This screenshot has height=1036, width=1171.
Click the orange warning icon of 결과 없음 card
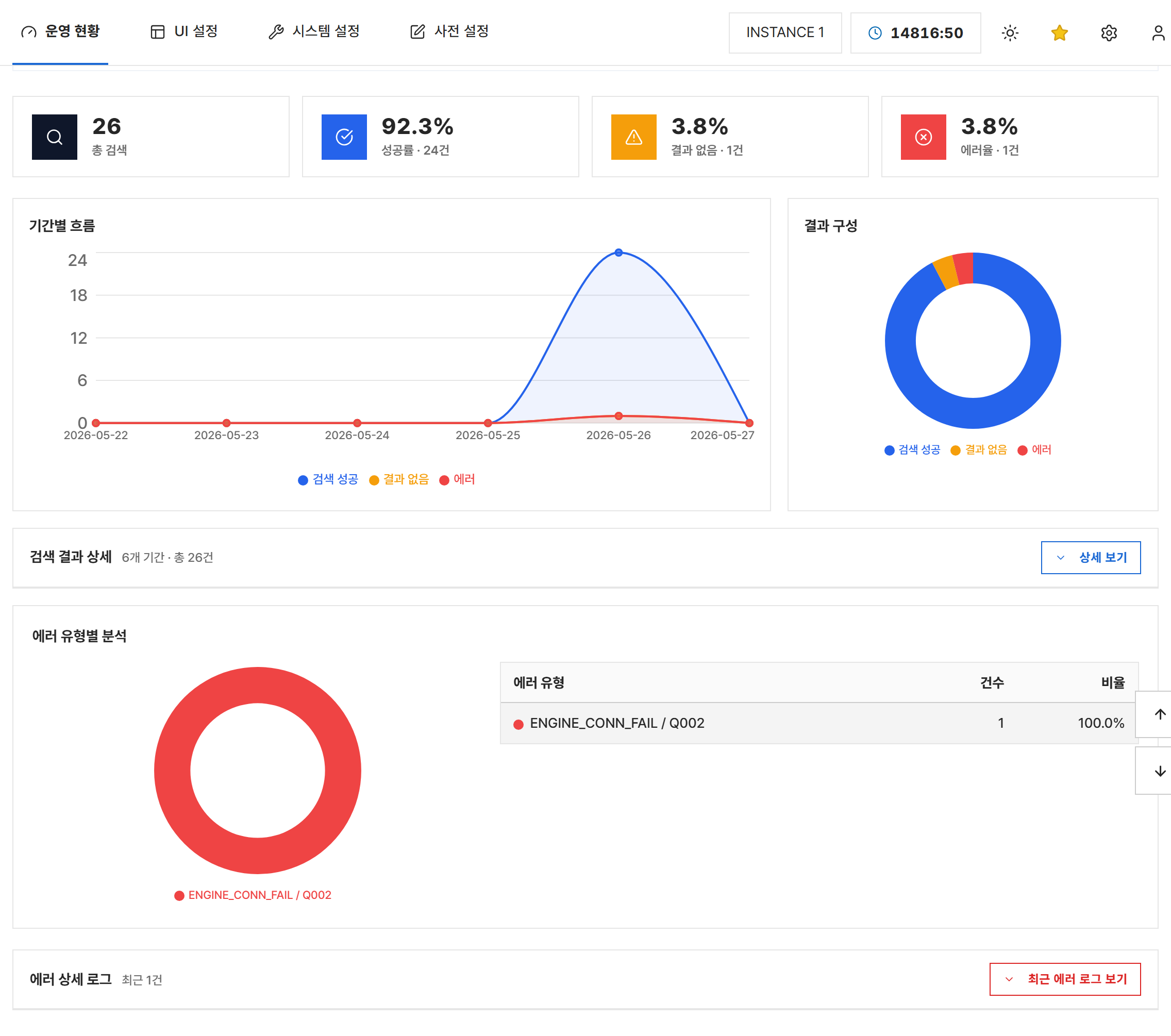pyautogui.click(x=633, y=137)
